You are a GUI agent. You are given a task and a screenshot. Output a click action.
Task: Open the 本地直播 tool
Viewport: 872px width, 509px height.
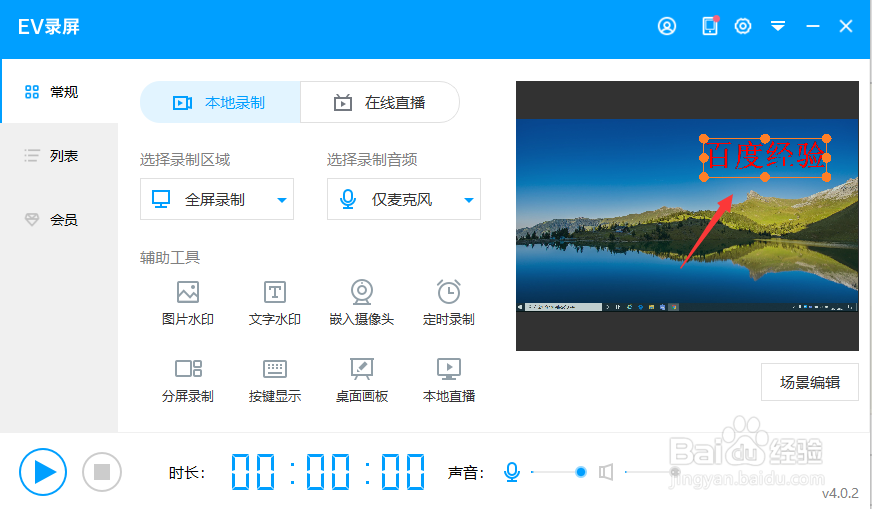(449, 380)
